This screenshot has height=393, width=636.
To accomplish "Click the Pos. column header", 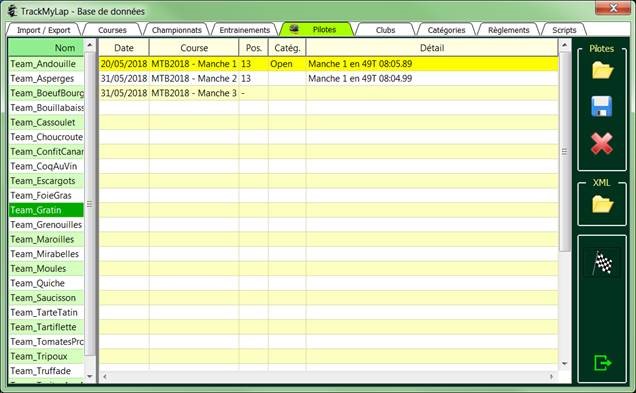I will pyautogui.click(x=254, y=48).
